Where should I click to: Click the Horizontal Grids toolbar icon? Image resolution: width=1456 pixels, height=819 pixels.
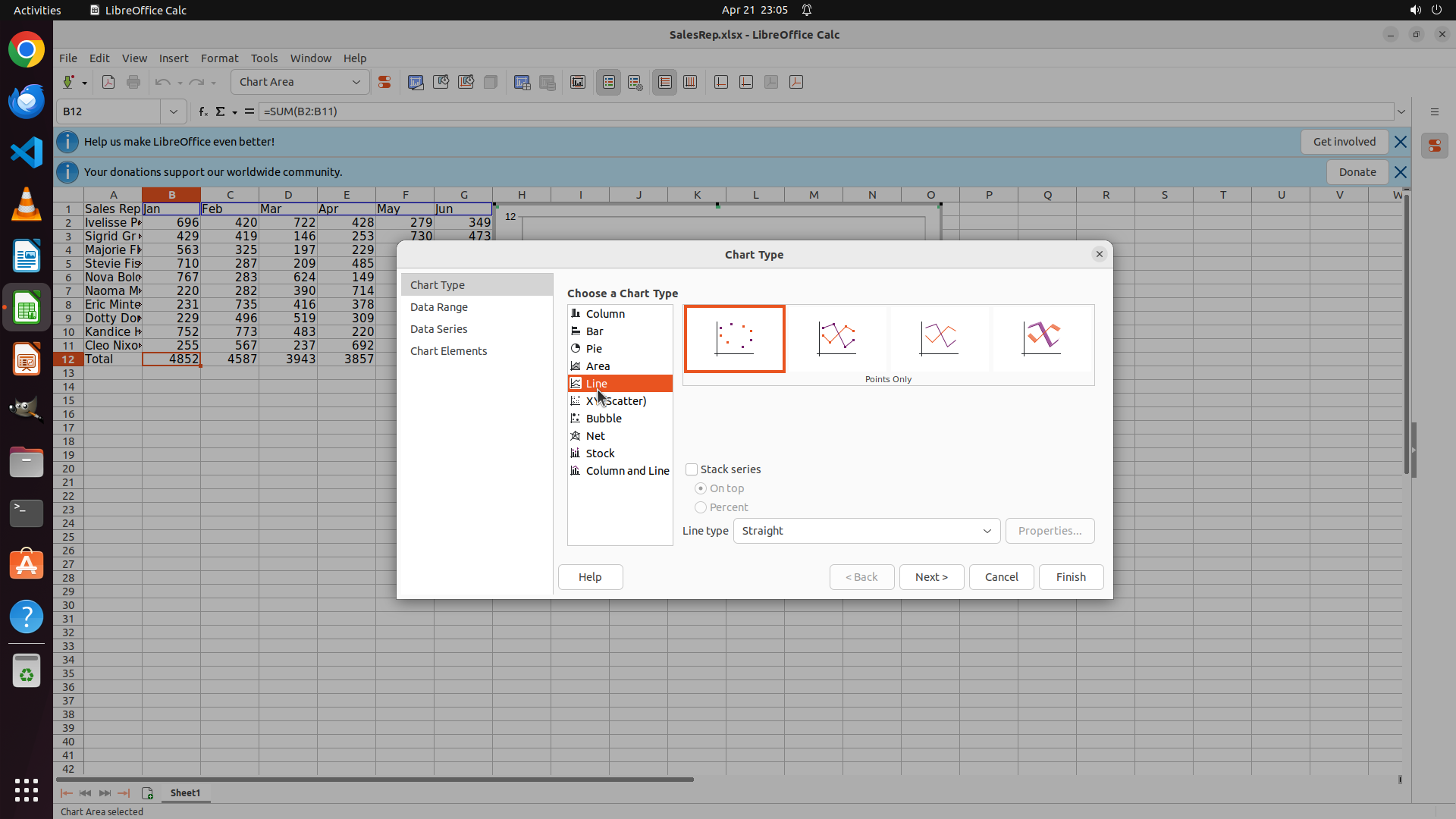[665, 82]
